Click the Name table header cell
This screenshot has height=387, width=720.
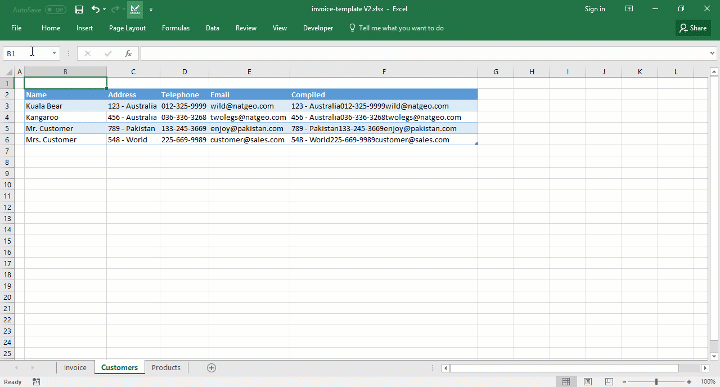65,95
